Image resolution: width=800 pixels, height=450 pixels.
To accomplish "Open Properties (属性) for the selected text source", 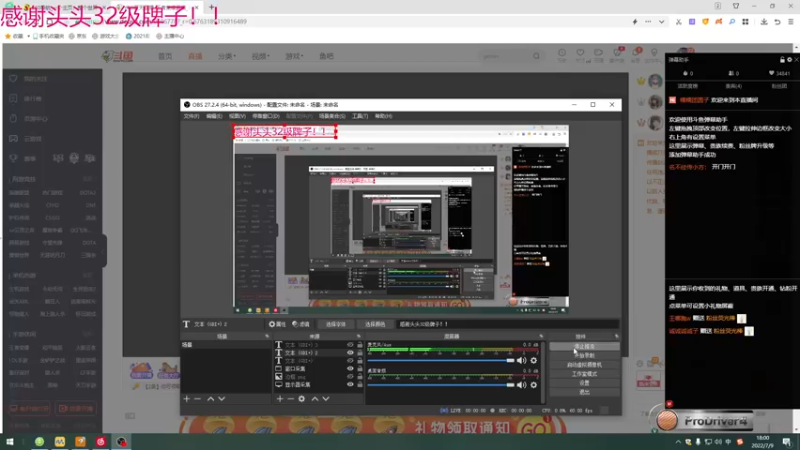I will tap(277, 324).
